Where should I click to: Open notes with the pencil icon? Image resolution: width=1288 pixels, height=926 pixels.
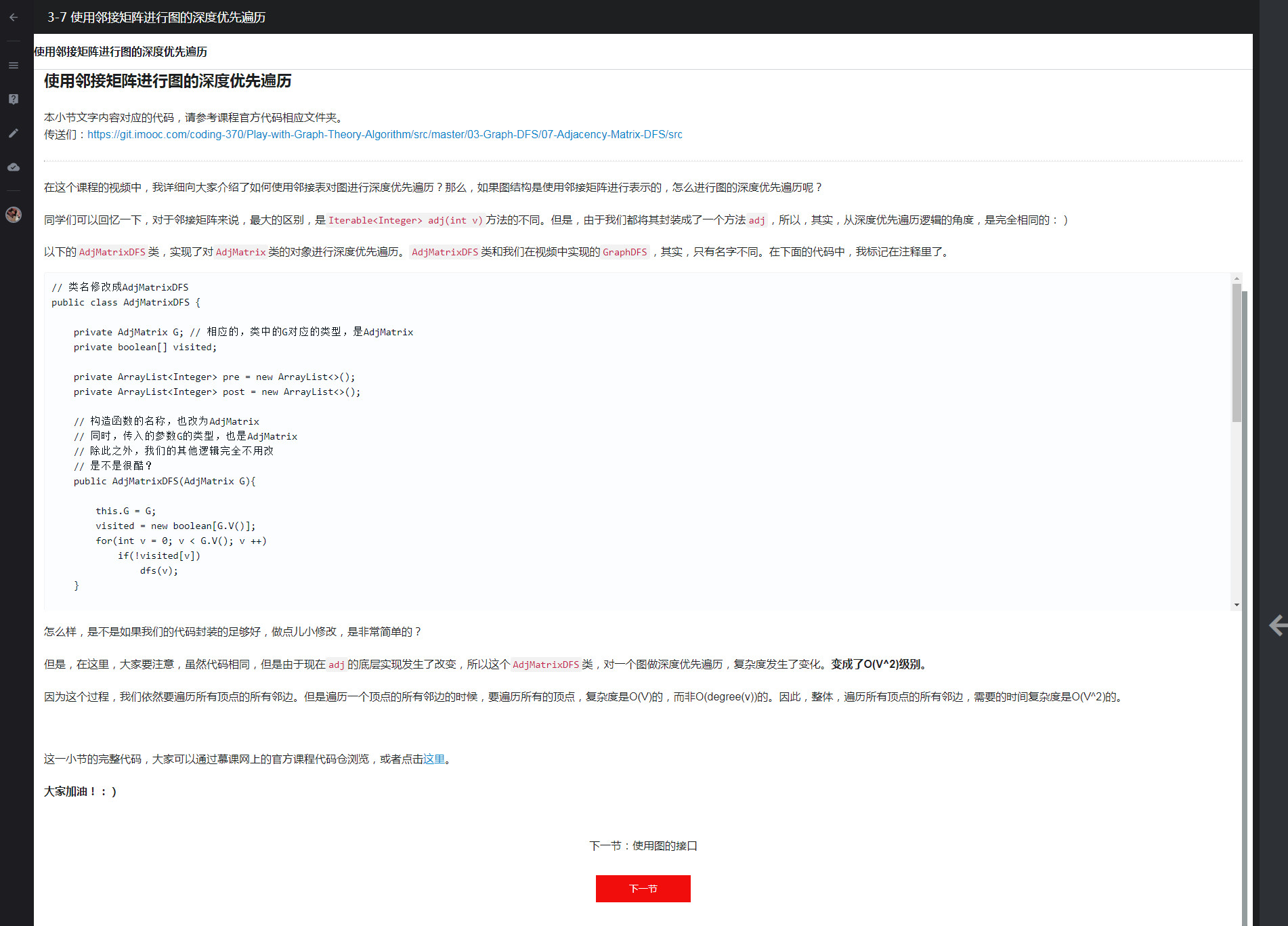click(x=14, y=133)
